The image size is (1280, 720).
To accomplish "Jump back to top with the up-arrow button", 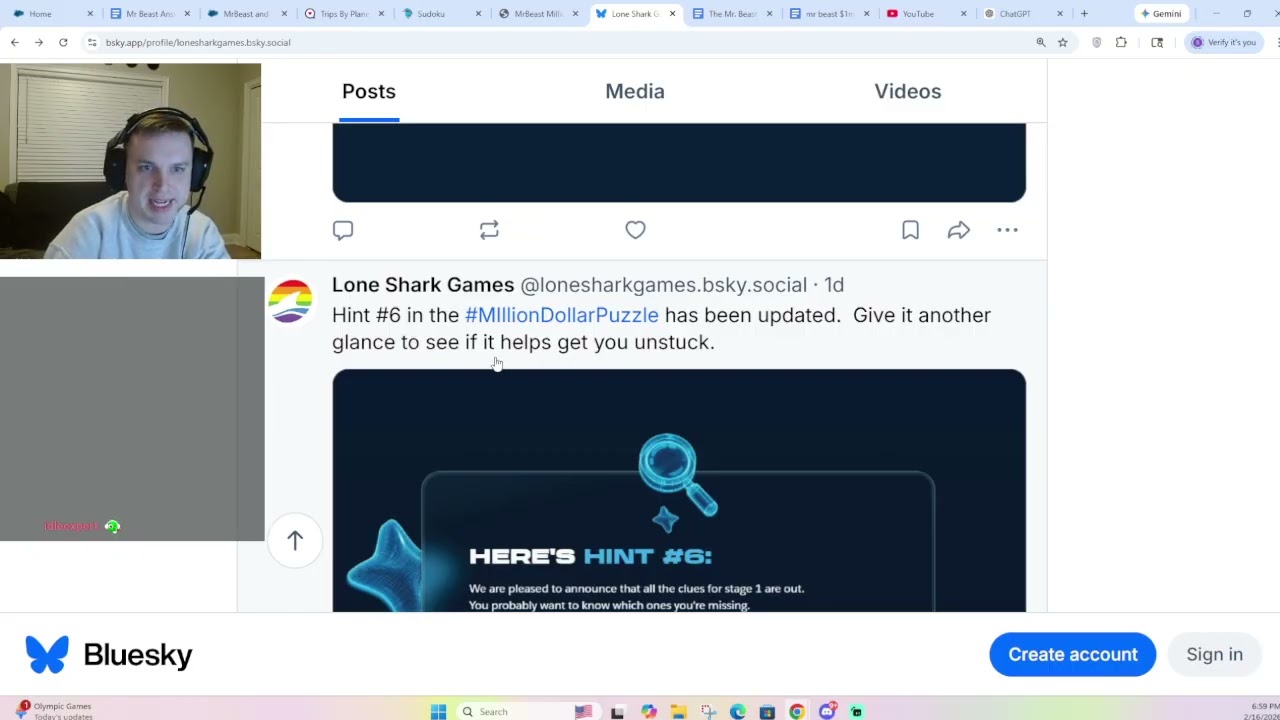I will pos(295,540).
